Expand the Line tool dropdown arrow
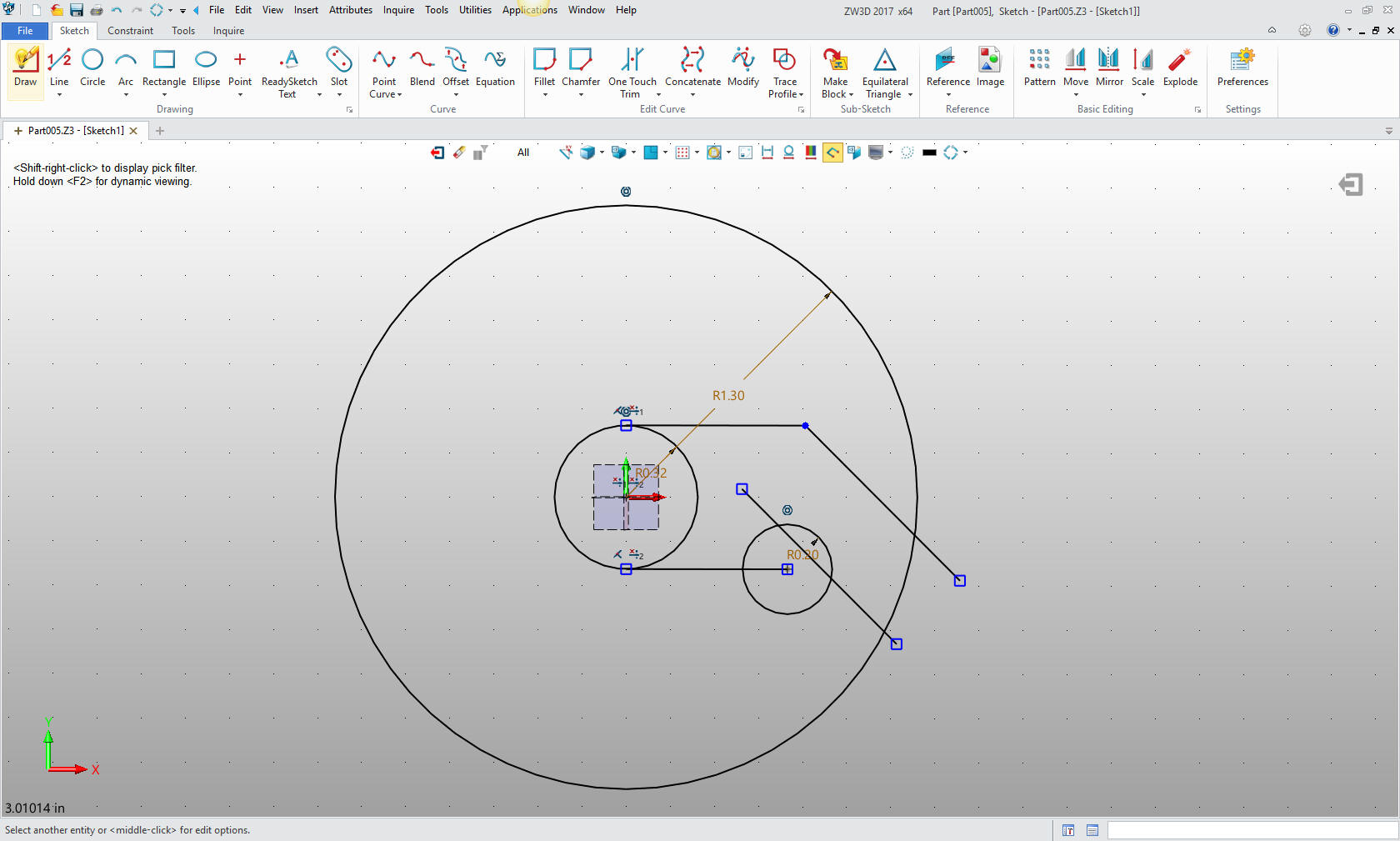Screen dimensions: 1400x841 [59, 95]
